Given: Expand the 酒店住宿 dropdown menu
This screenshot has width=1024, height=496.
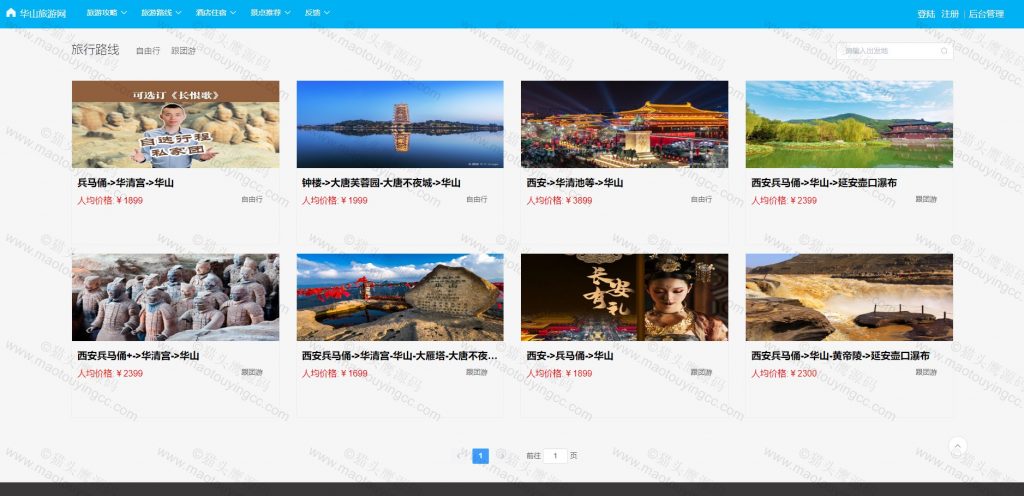Looking at the screenshot, I should (x=216, y=13).
